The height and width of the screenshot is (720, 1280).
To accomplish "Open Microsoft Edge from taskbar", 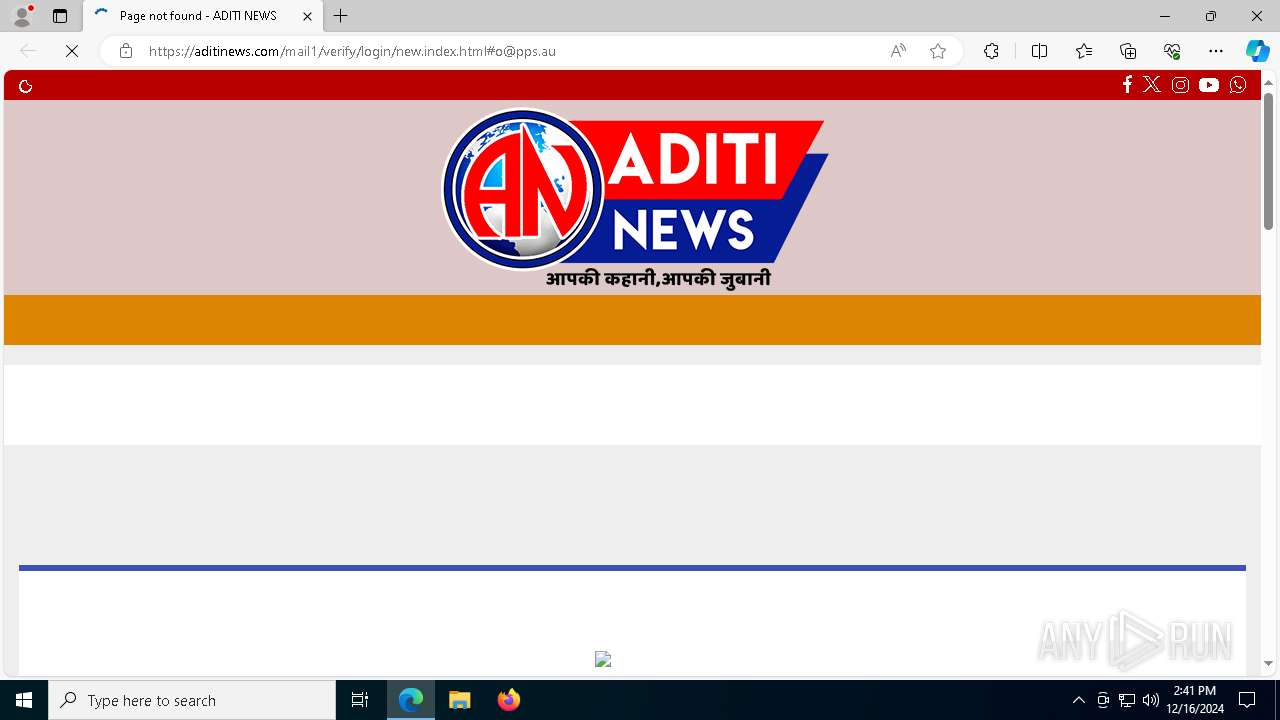I will click(411, 700).
